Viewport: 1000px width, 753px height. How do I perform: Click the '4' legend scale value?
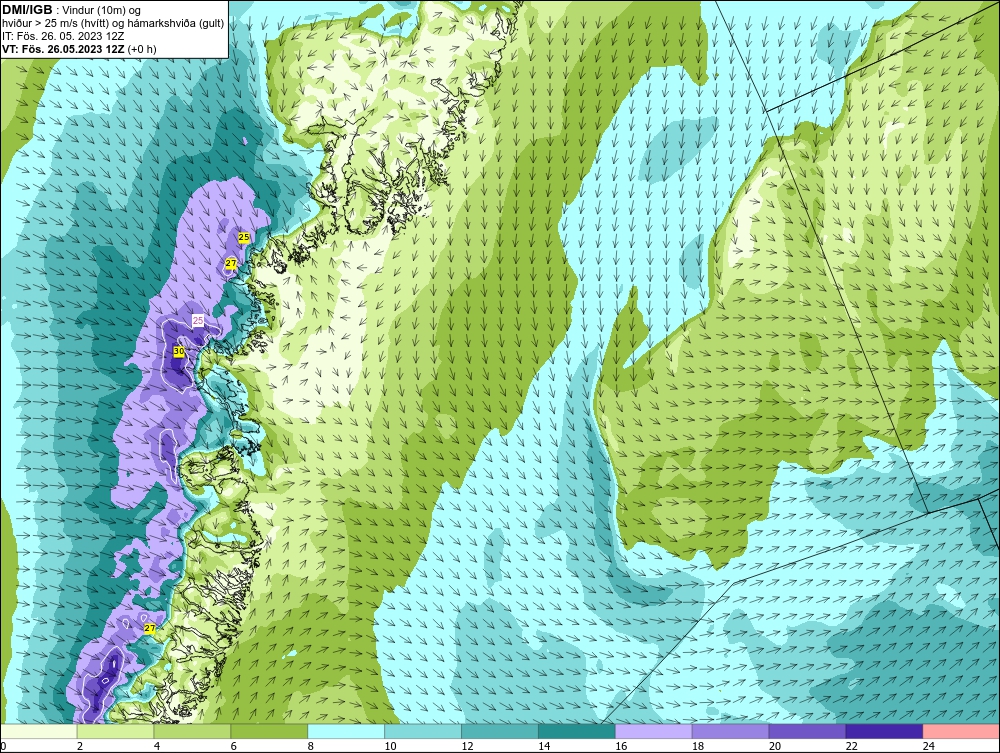click(157, 746)
